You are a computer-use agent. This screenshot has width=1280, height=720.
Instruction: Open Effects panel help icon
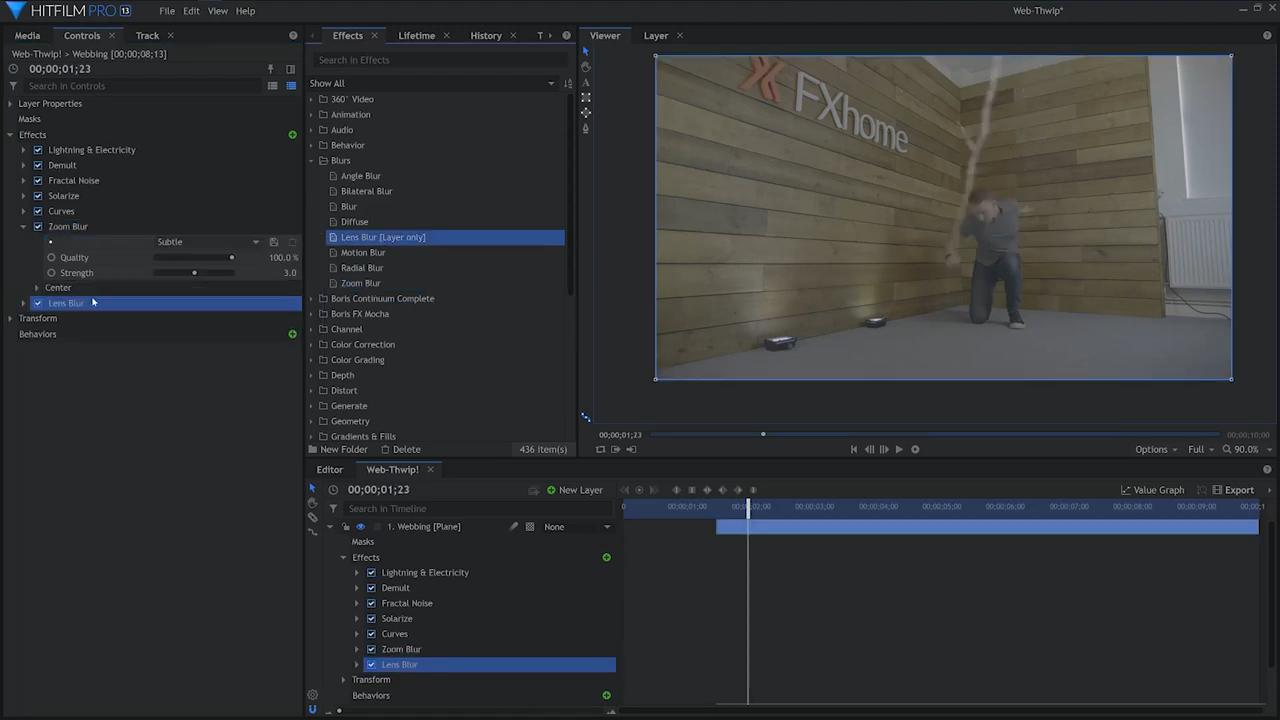click(566, 35)
